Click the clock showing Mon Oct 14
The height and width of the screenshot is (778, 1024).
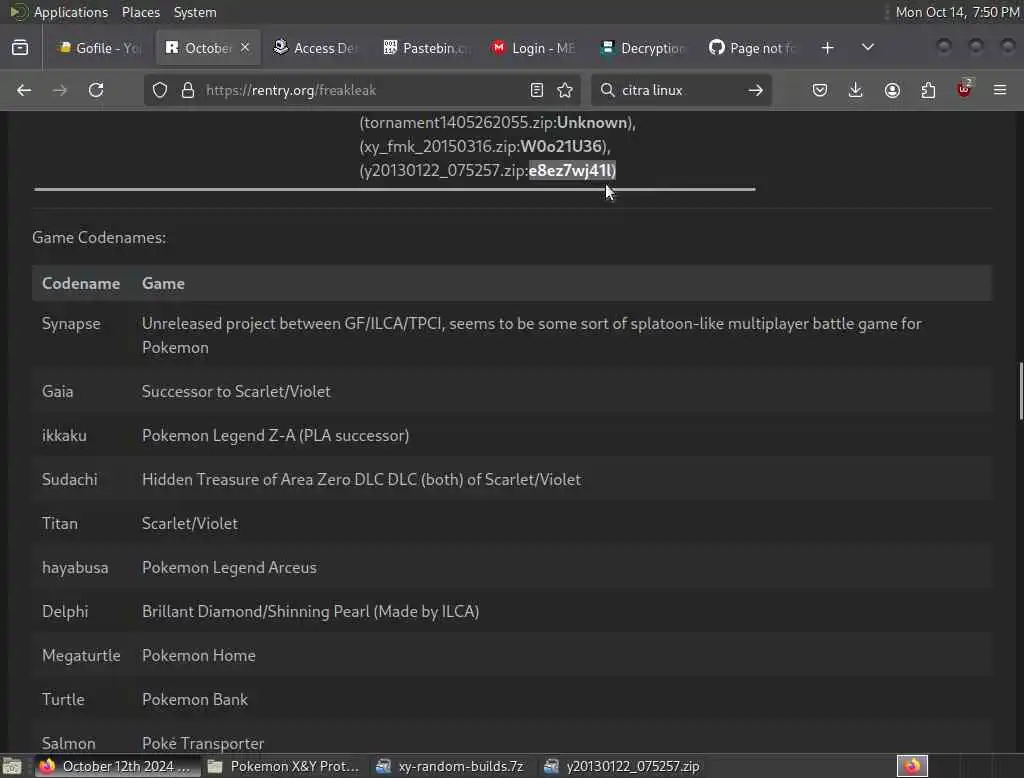(x=957, y=12)
